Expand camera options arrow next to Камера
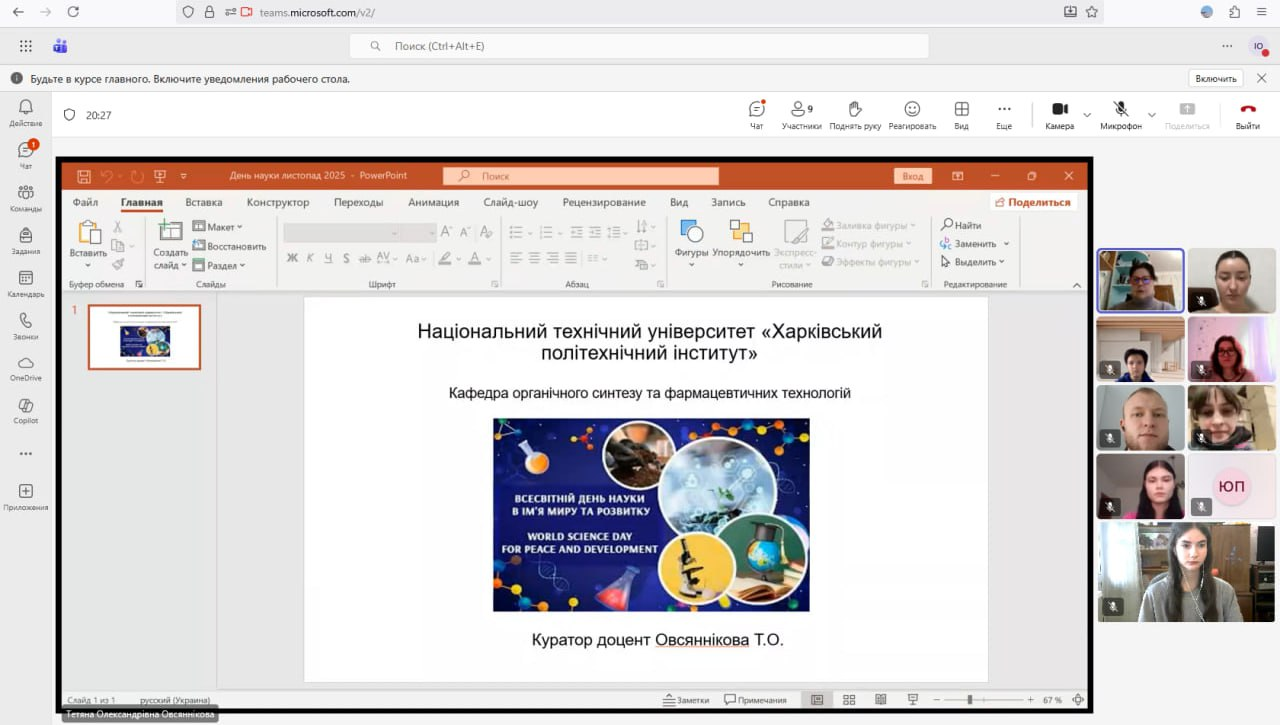This screenshot has width=1280, height=725. pos(1087,115)
